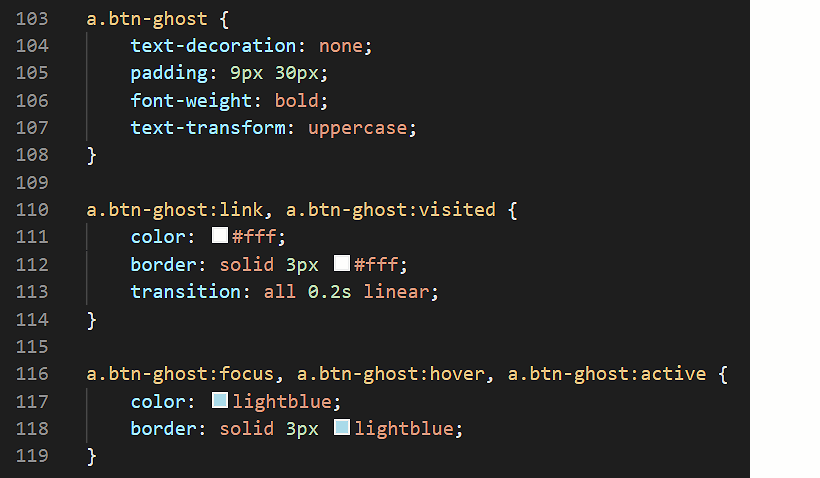Viewport: 820px width, 478px height.
Task: Click the closing brace on line 108
Action: click(92, 155)
